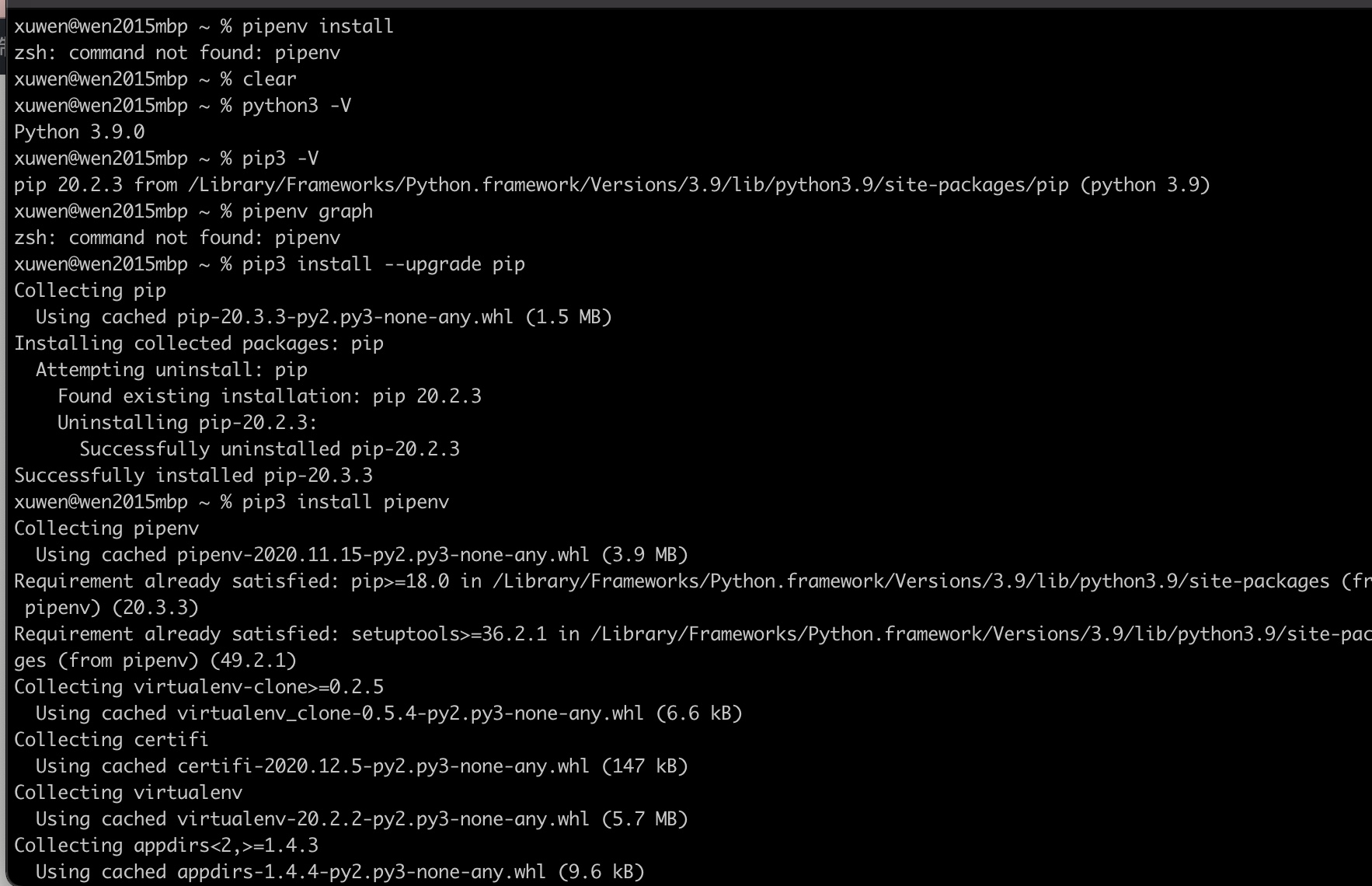Click the "Python 3.9.0" output line
1372x886 pixels.
(79, 132)
